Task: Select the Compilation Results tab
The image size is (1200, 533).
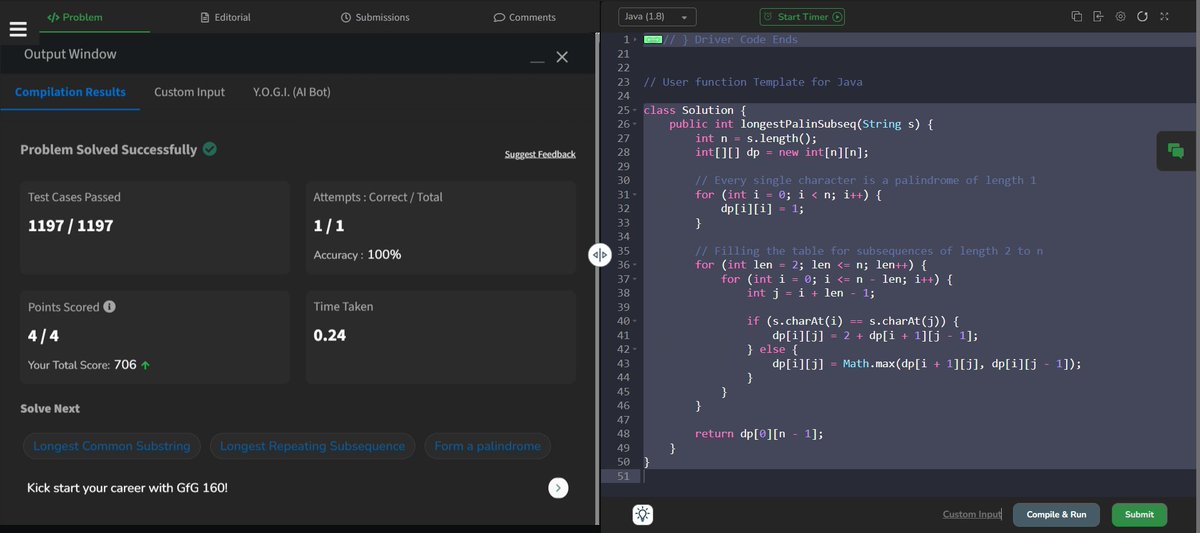Action: [70, 92]
